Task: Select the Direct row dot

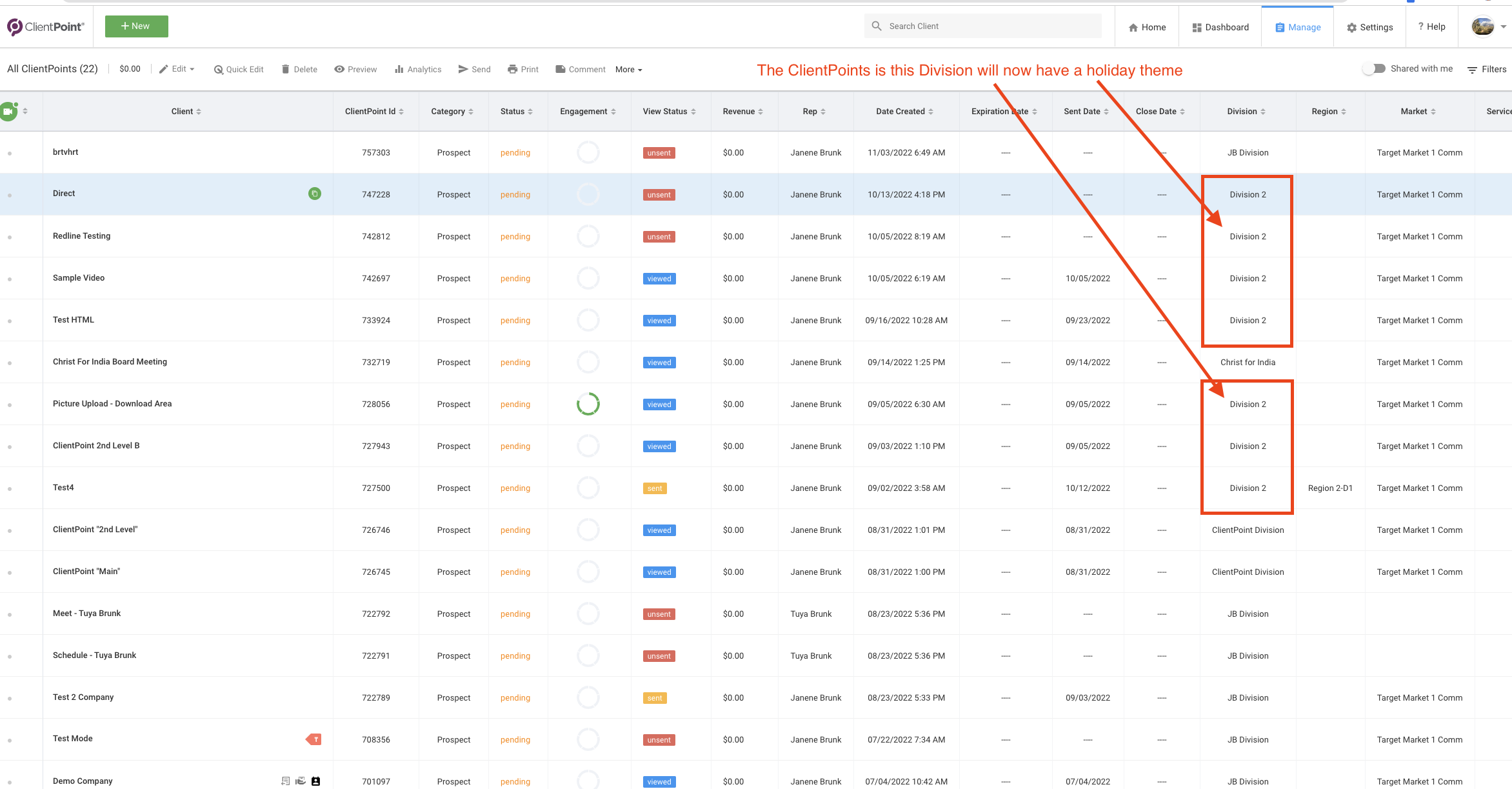Action: click(10, 195)
